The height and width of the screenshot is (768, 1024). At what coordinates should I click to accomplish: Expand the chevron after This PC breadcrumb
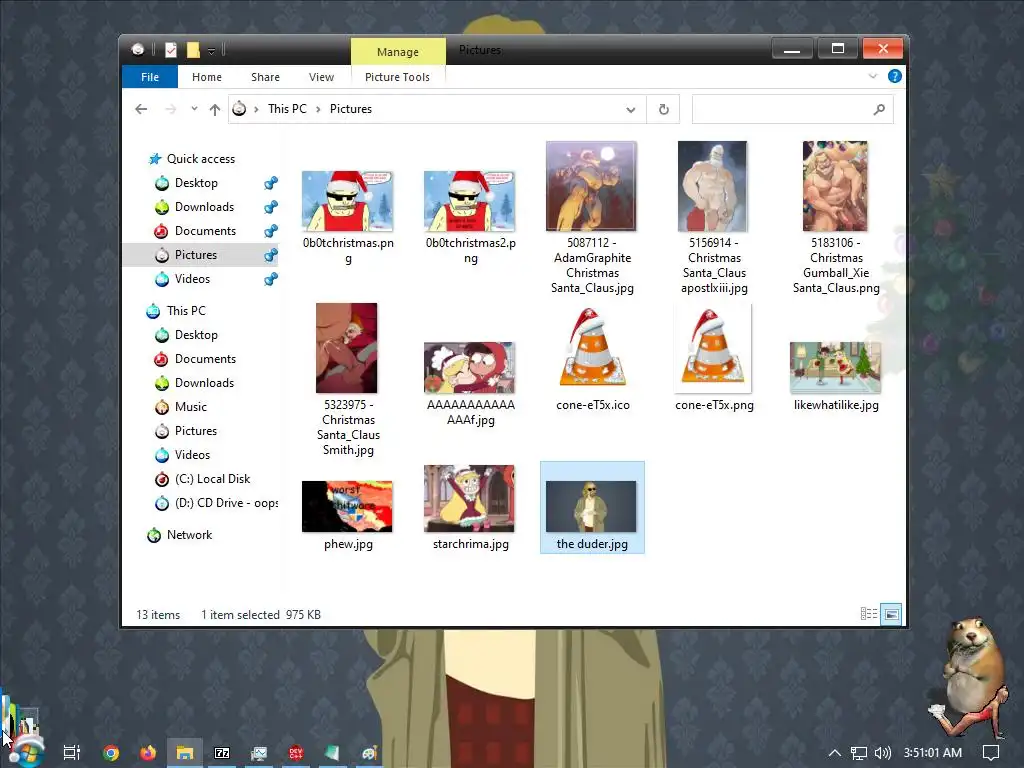pos(319,109)
